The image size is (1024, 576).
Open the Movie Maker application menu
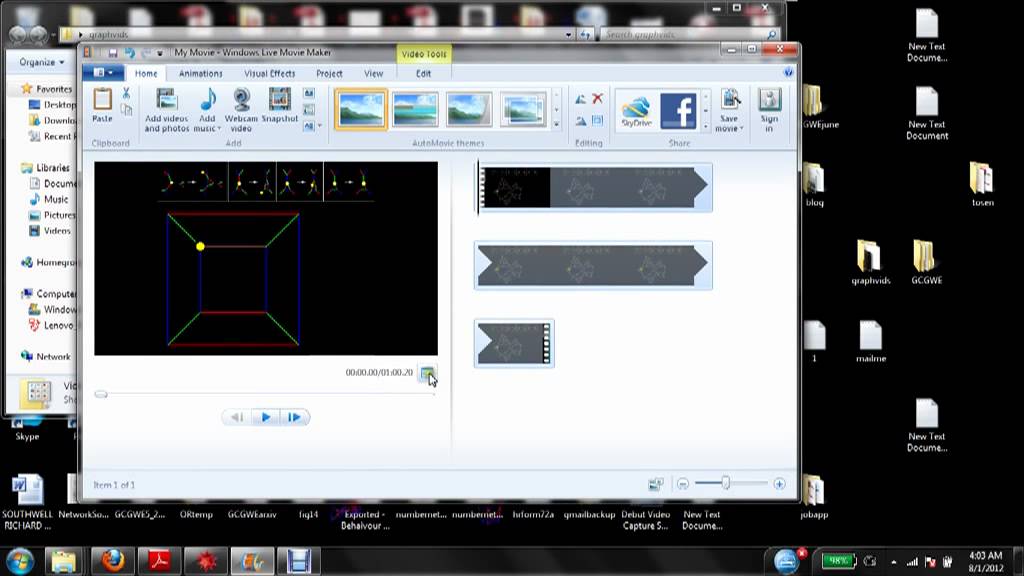tap(103, 73)
